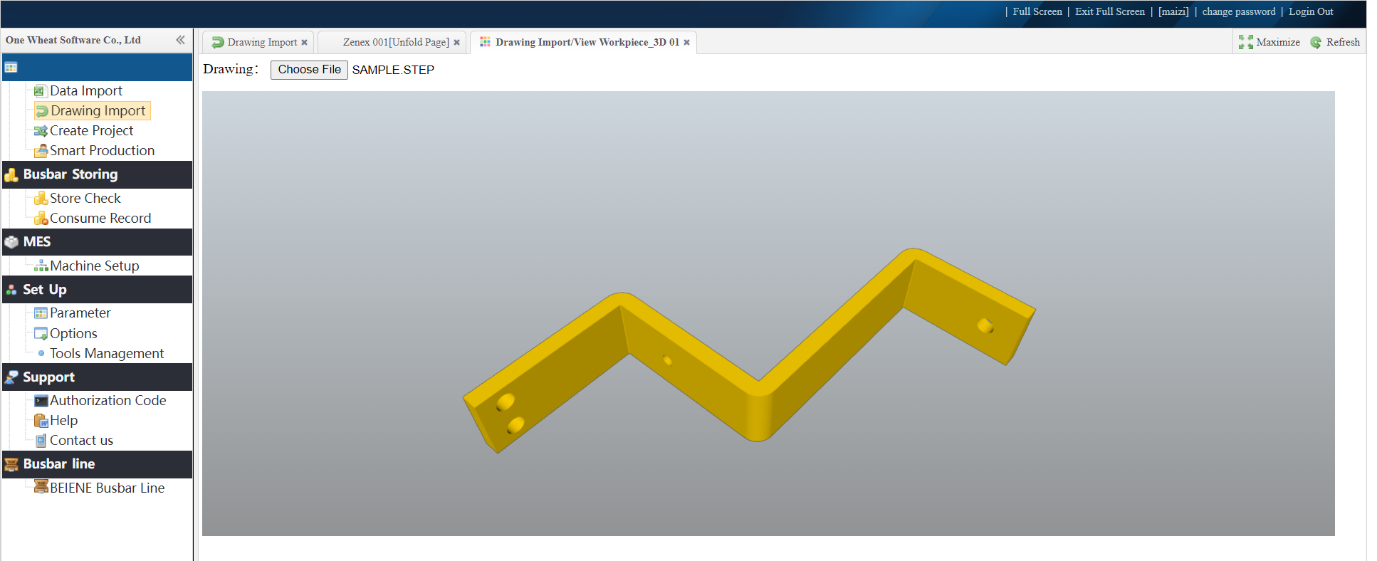Click the Data Import icon in sidebar
This screenshot has height=561, width=1377.
pyautogui.click(x=40, y=91)
